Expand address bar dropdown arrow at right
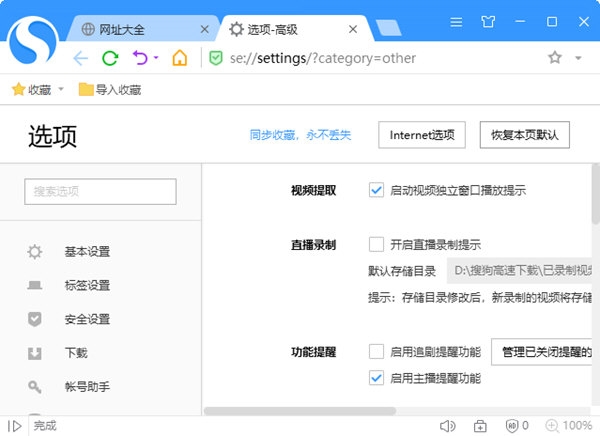The image size is (600, 436). click(579, 58)
